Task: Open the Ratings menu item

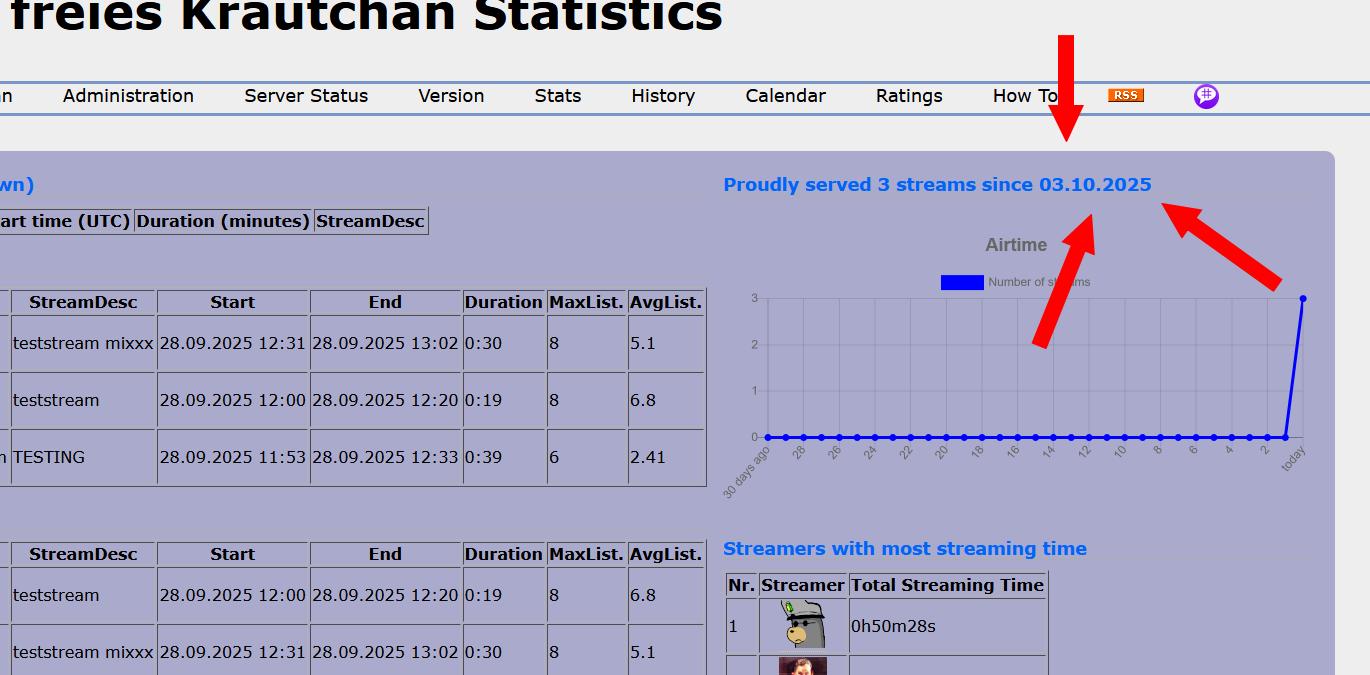Action: click(x=909, y=96)
